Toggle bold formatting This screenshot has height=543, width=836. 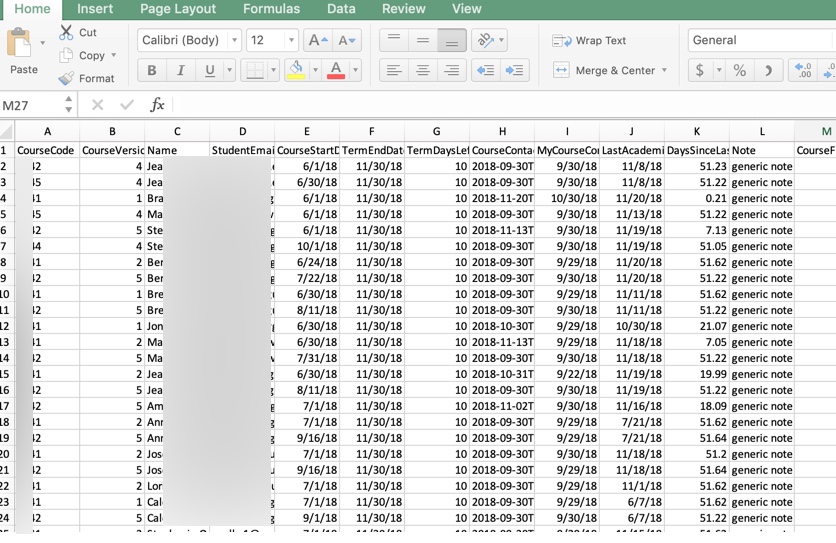pyautogui.click(x=152, y=70)
